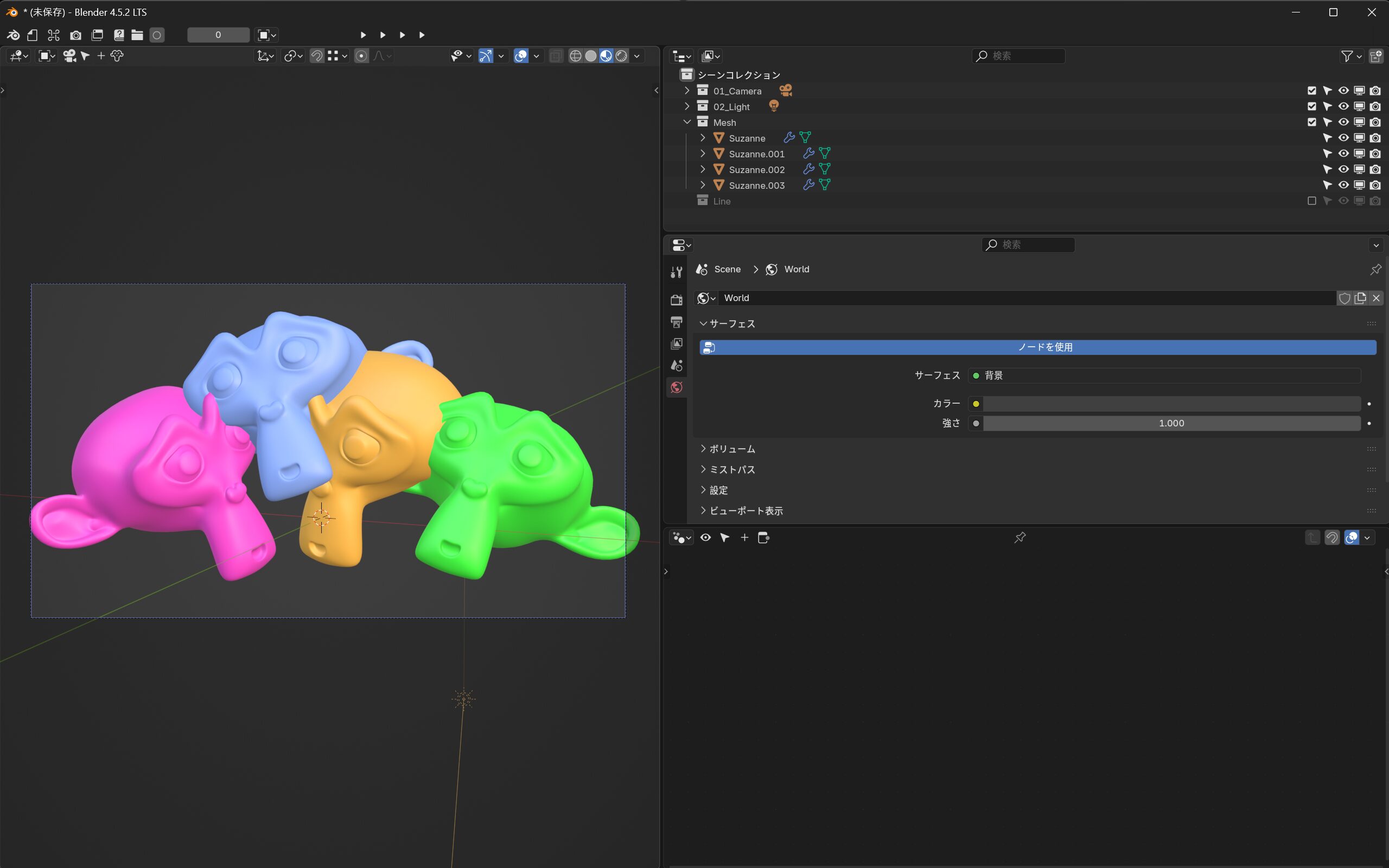This screenshot has height=868, width=1389.
Task: Uncheck the 01_Camera collection exclude checkbox
Action: pos(1311,91)
